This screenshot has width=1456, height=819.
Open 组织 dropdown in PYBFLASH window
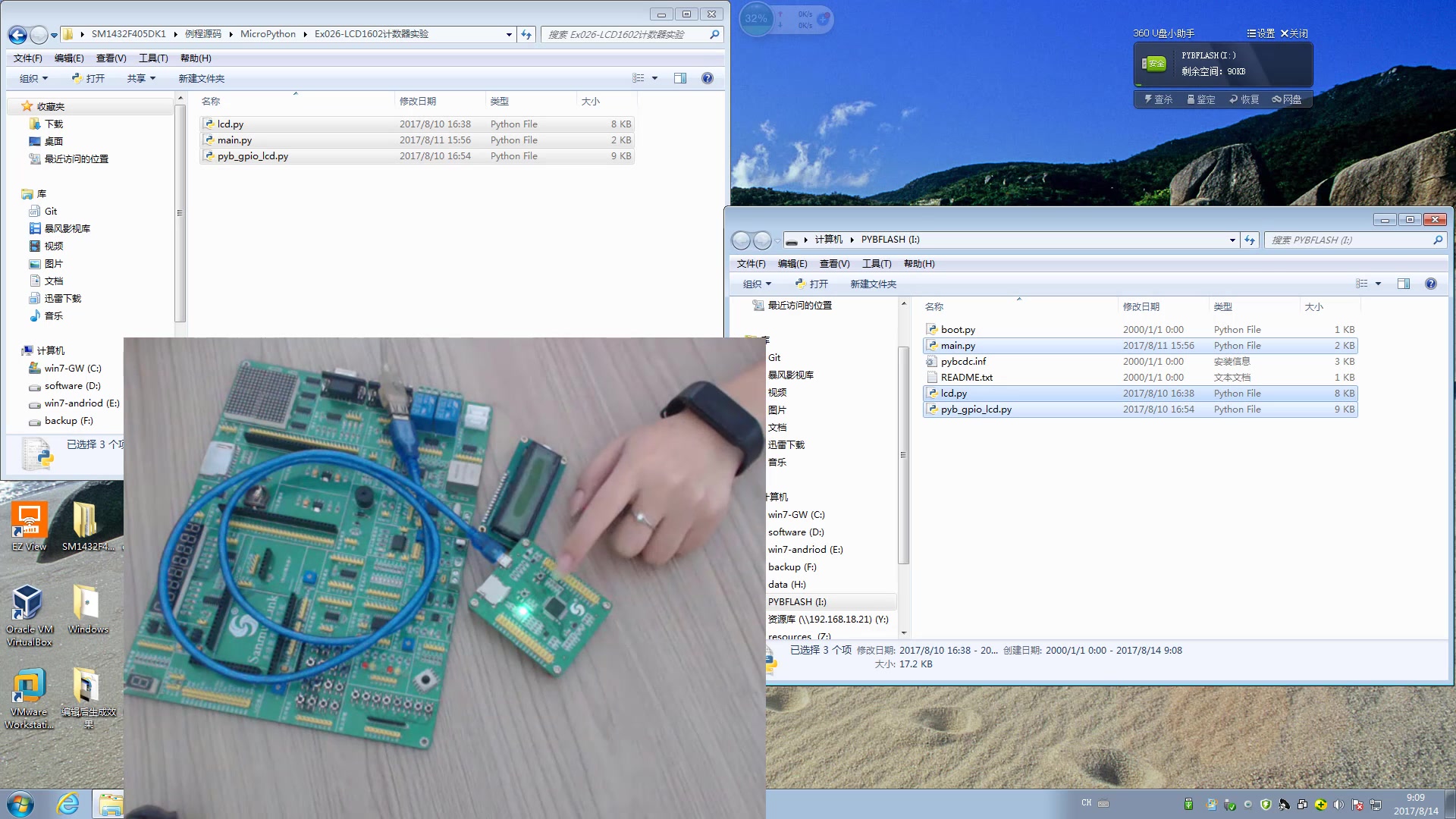(x=757, y=284)
